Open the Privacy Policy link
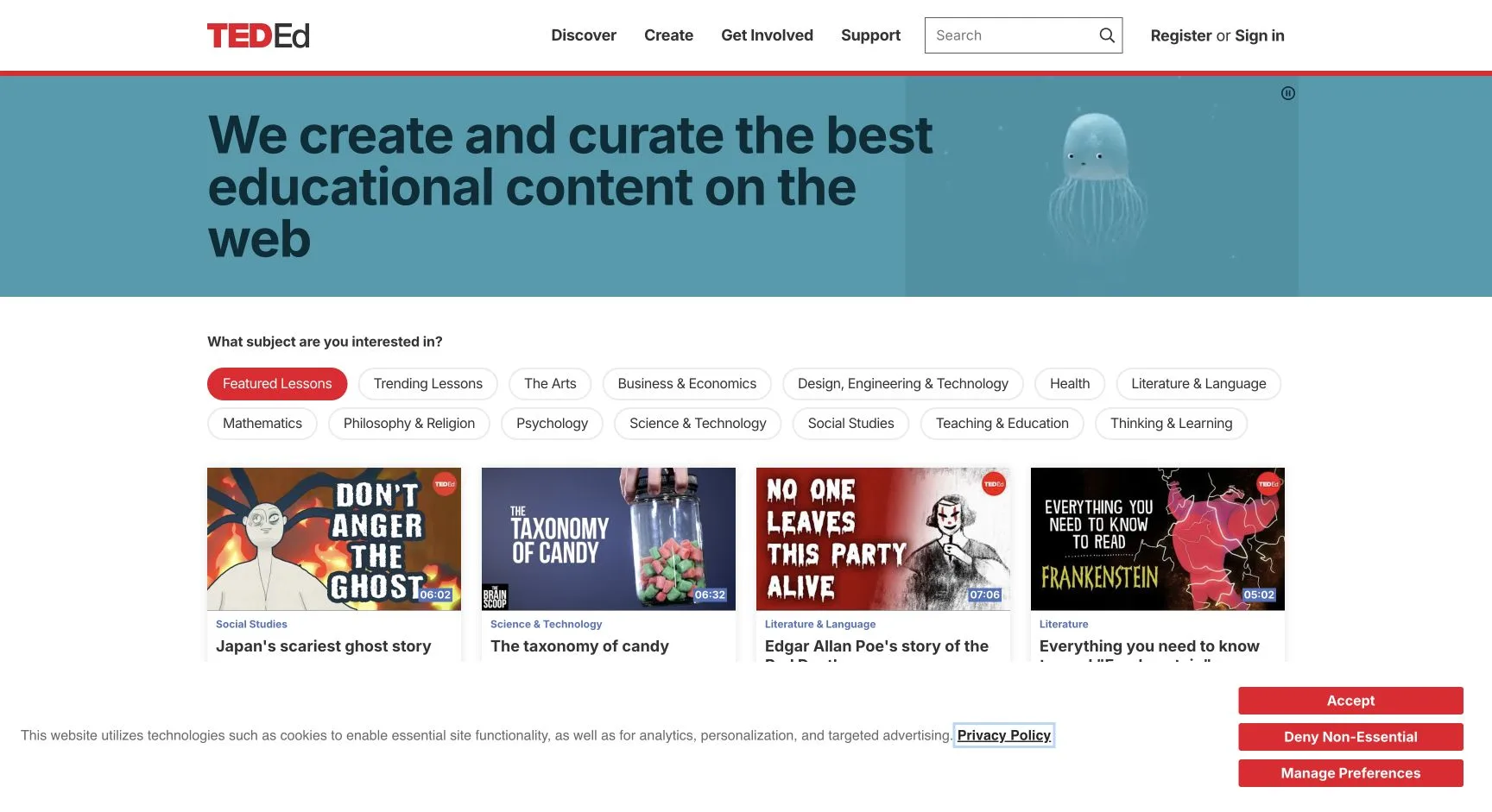This screenshot has height=812, width=1492. click(1004, 735)
